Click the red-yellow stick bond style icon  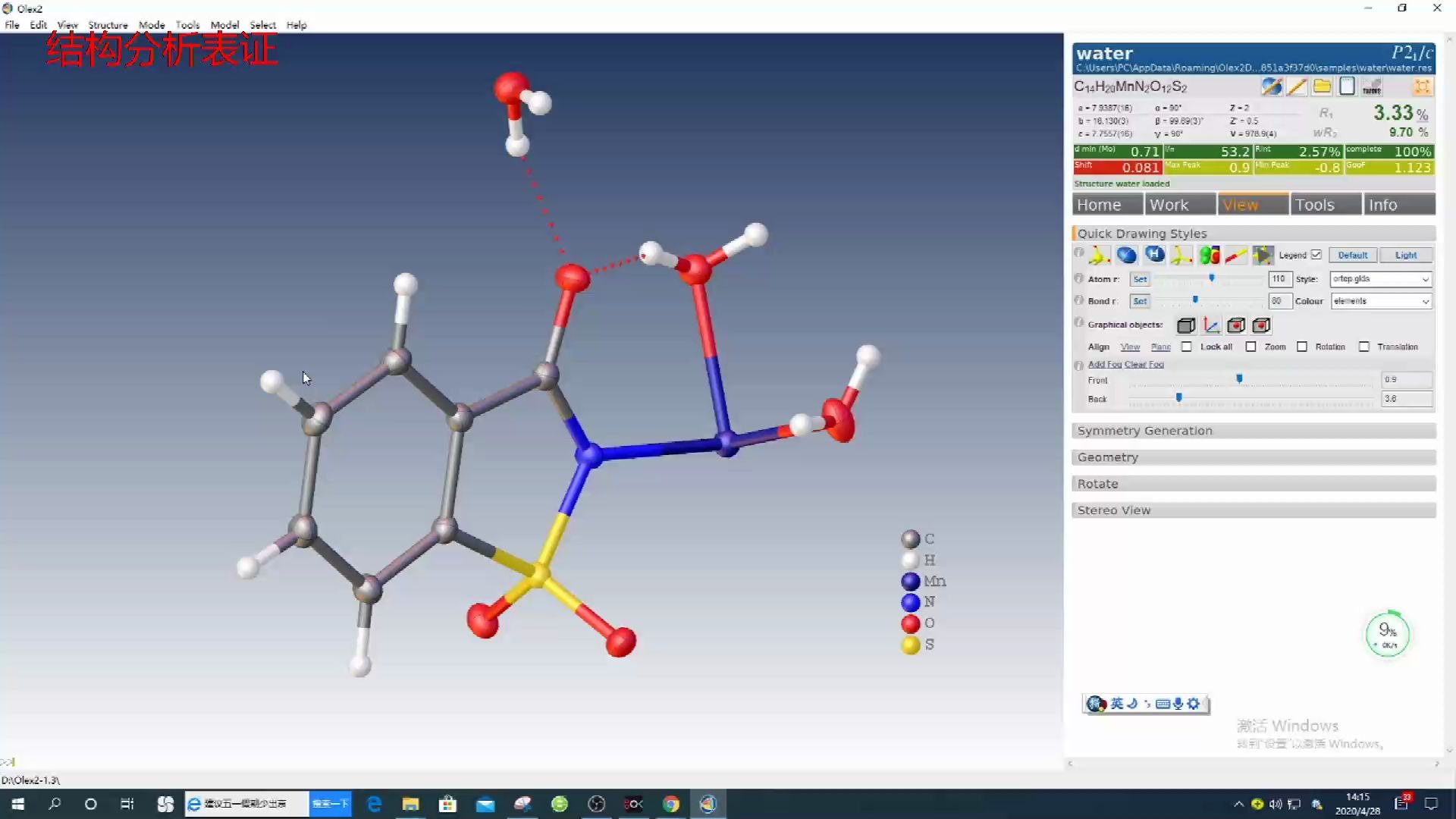click(1236, 256)
